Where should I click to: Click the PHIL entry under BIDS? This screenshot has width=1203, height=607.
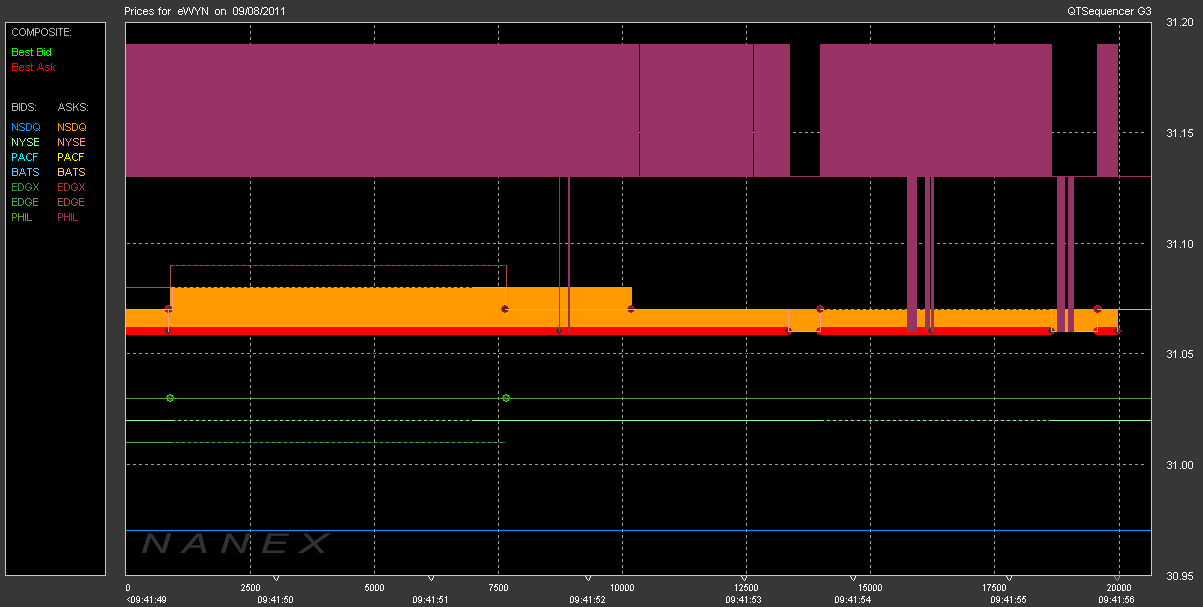coord(23,217)
